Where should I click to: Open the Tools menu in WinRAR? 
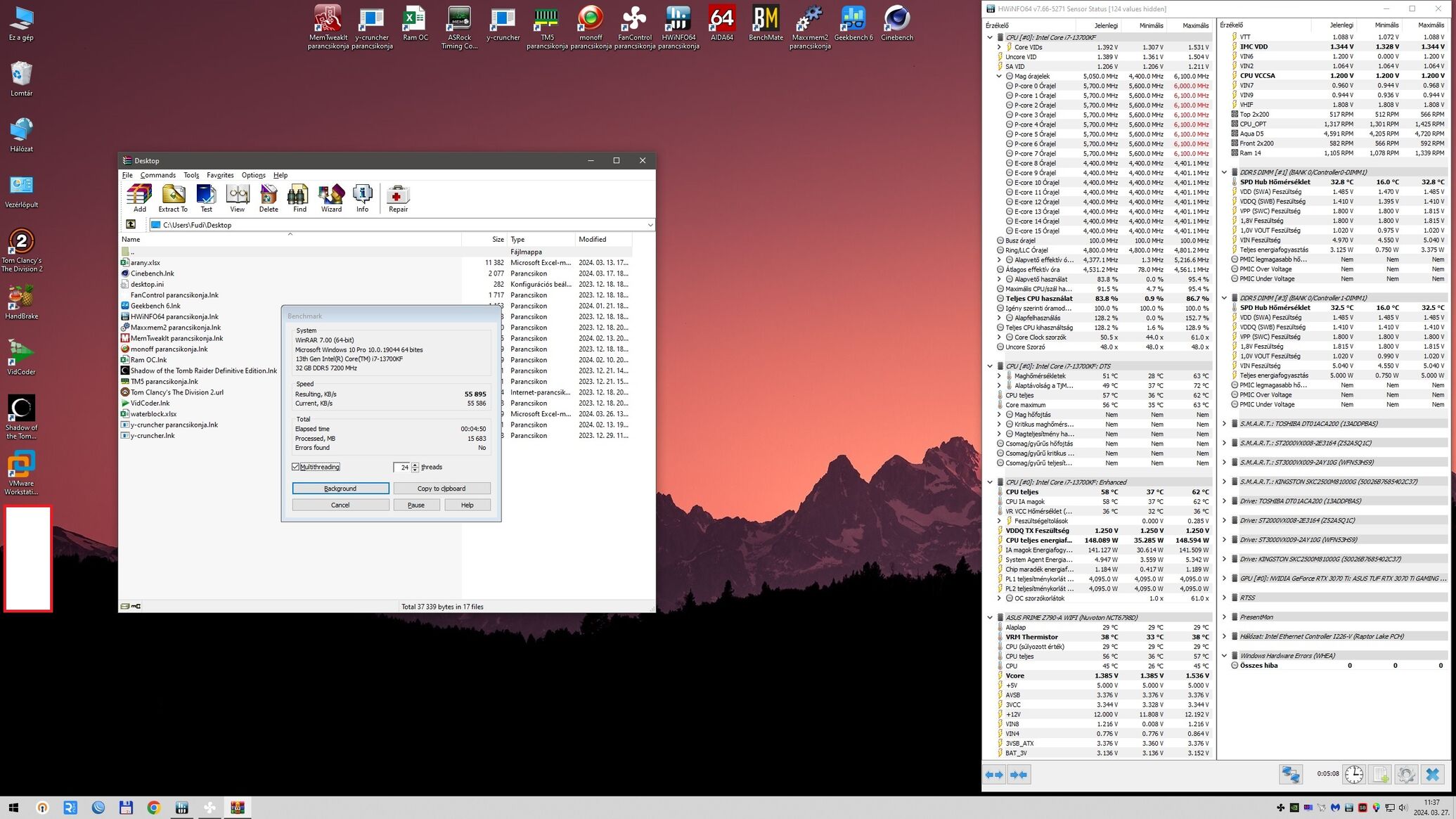click(191, 175)
